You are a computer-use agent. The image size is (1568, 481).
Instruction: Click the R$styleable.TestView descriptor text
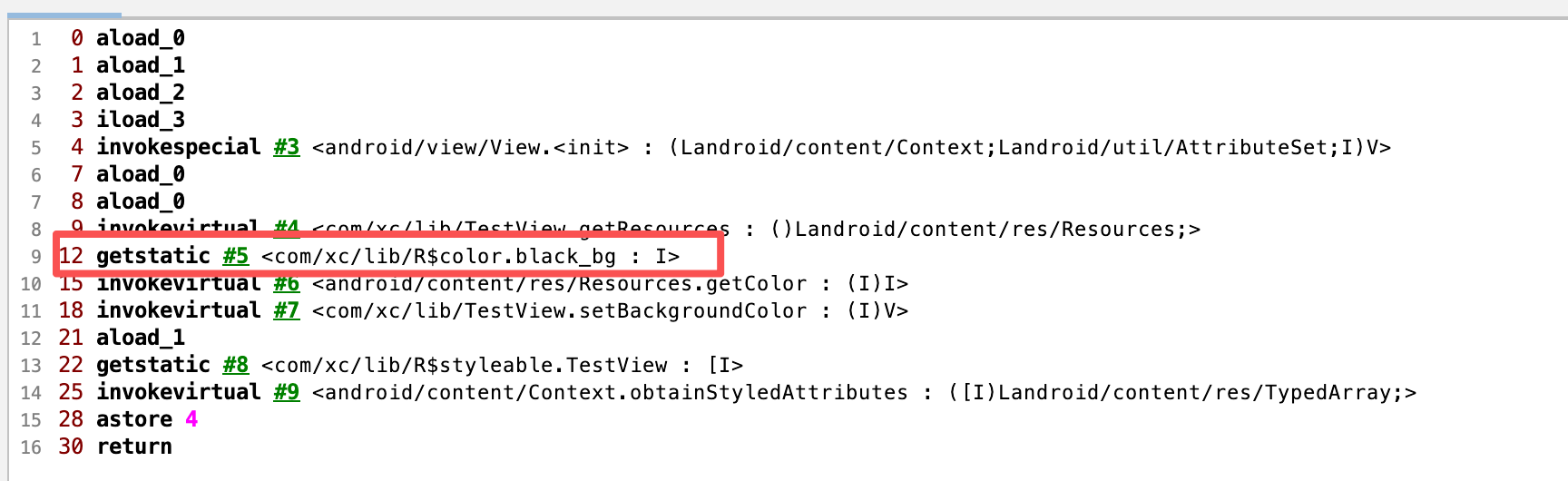pos(502,365)
